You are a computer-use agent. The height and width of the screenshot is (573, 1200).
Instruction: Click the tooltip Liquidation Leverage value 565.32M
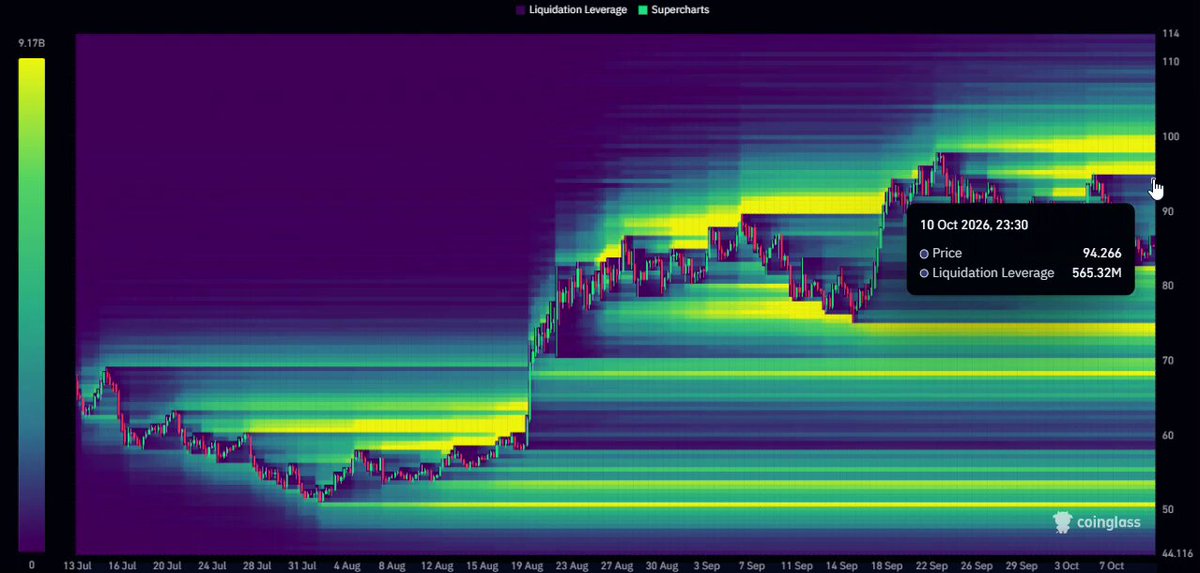tap(1096, 273)
